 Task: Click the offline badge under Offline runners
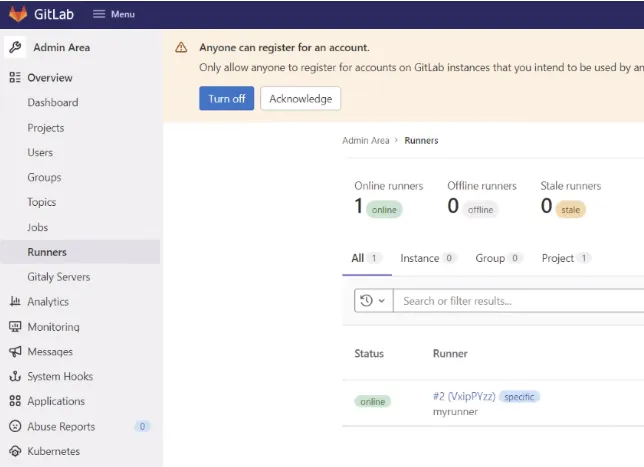click(480, 209)
